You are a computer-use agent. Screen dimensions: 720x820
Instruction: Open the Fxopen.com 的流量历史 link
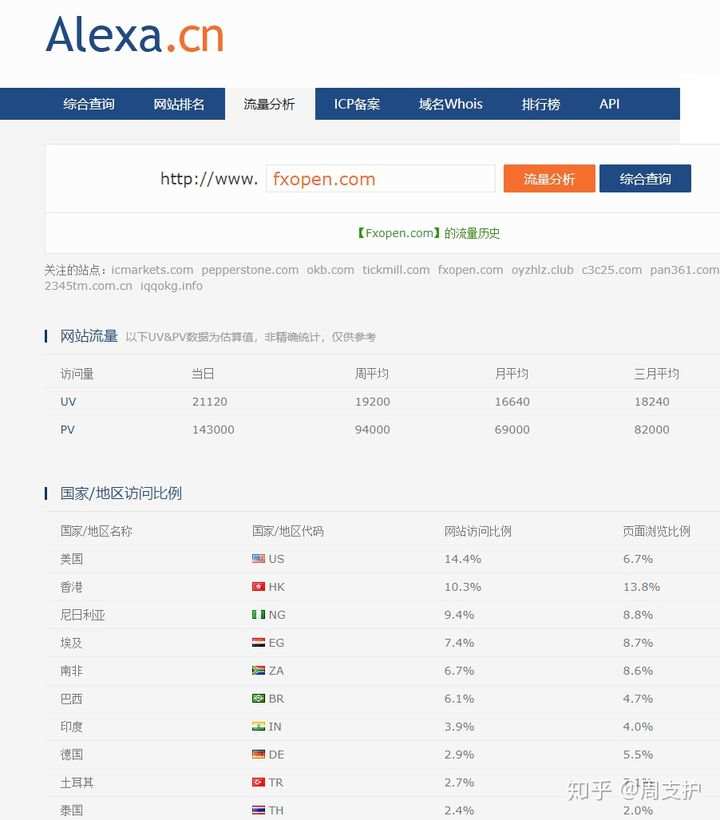coord(428,233)
